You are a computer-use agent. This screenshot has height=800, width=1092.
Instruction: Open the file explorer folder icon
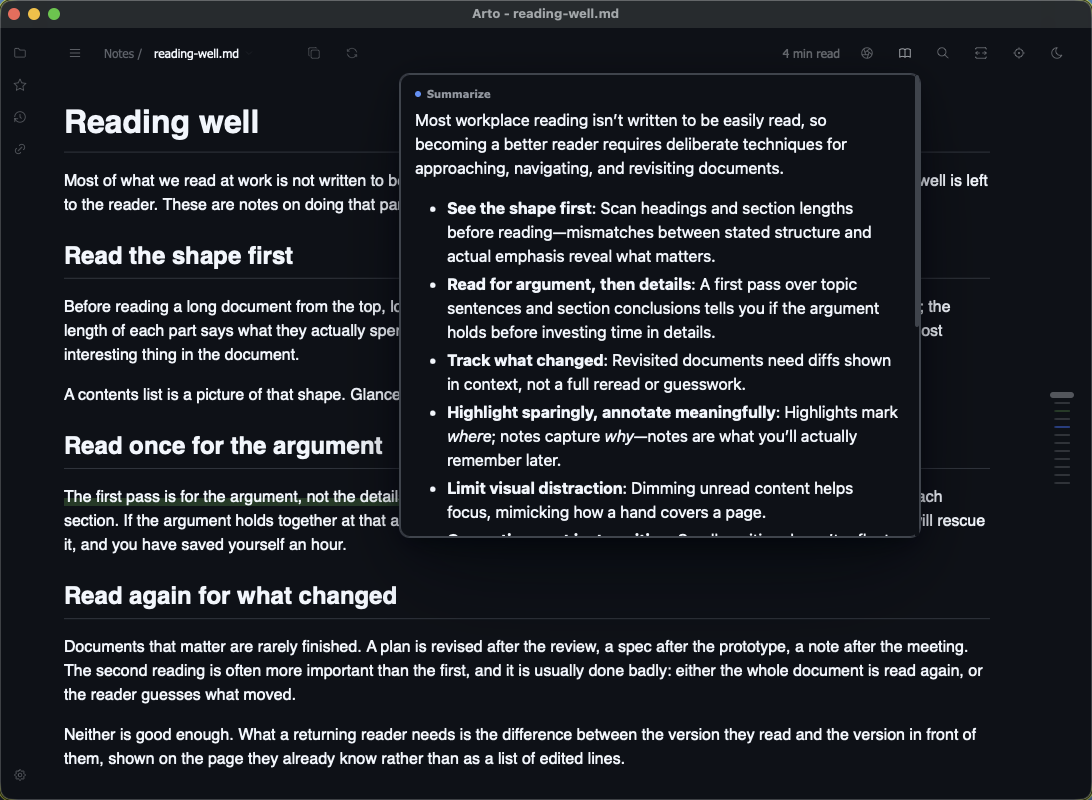20,53
